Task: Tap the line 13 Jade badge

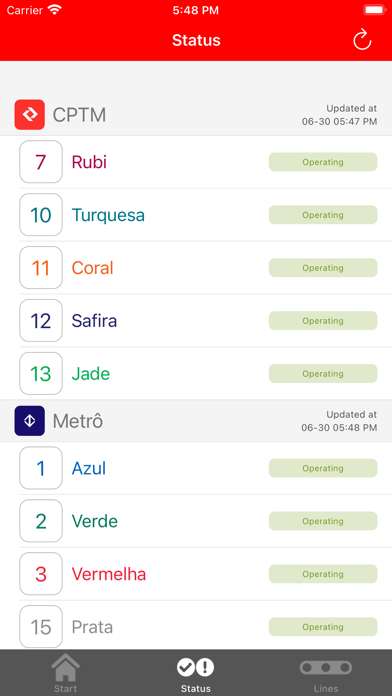Action: click(41, 374)
